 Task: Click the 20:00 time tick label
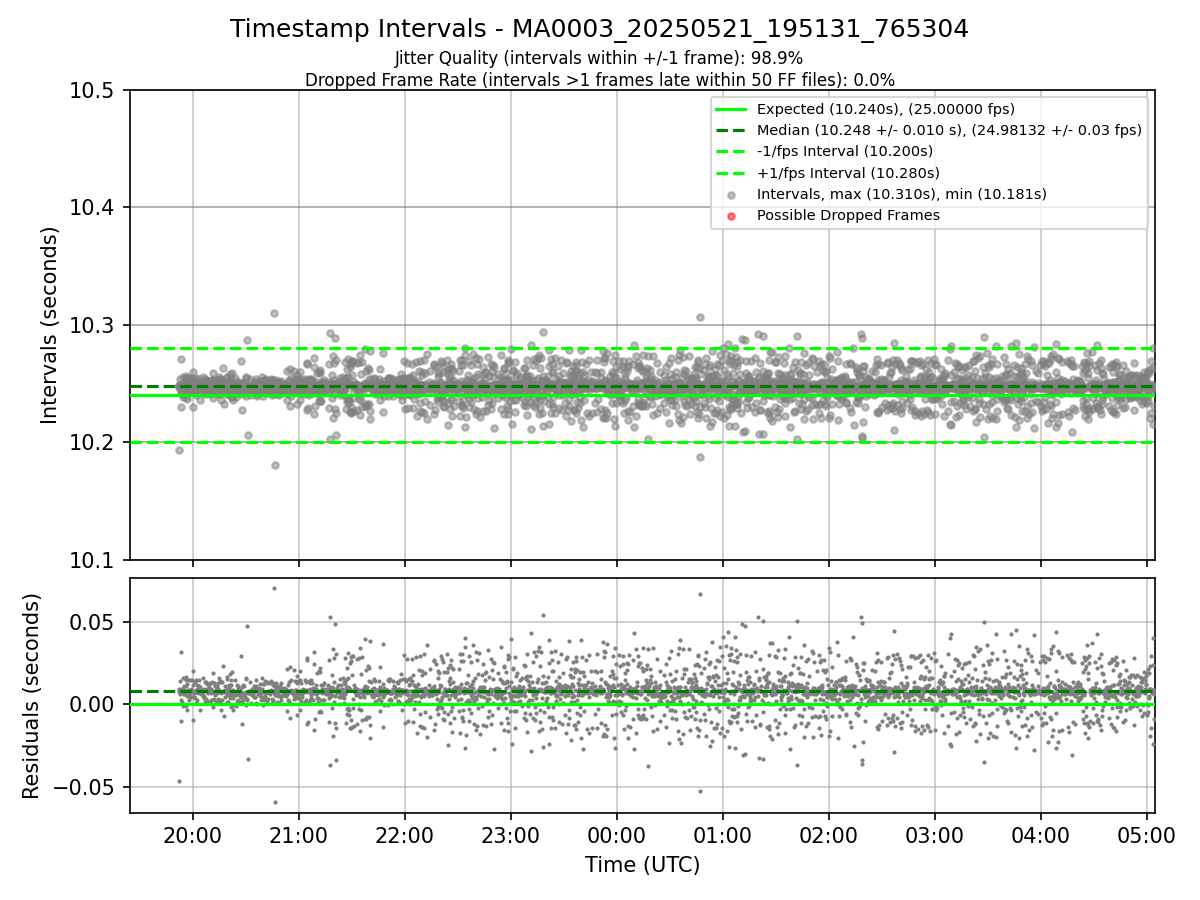point(193,835)
